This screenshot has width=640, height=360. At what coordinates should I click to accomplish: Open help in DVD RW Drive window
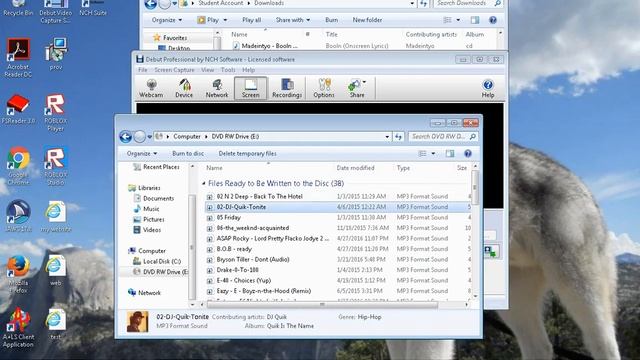[x=468, y=153]
